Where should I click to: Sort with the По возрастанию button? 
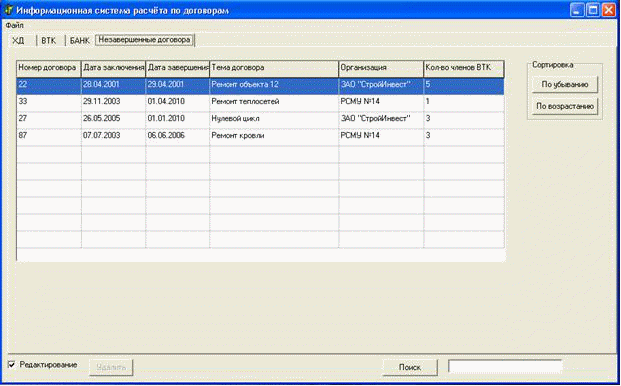(565, 106)
